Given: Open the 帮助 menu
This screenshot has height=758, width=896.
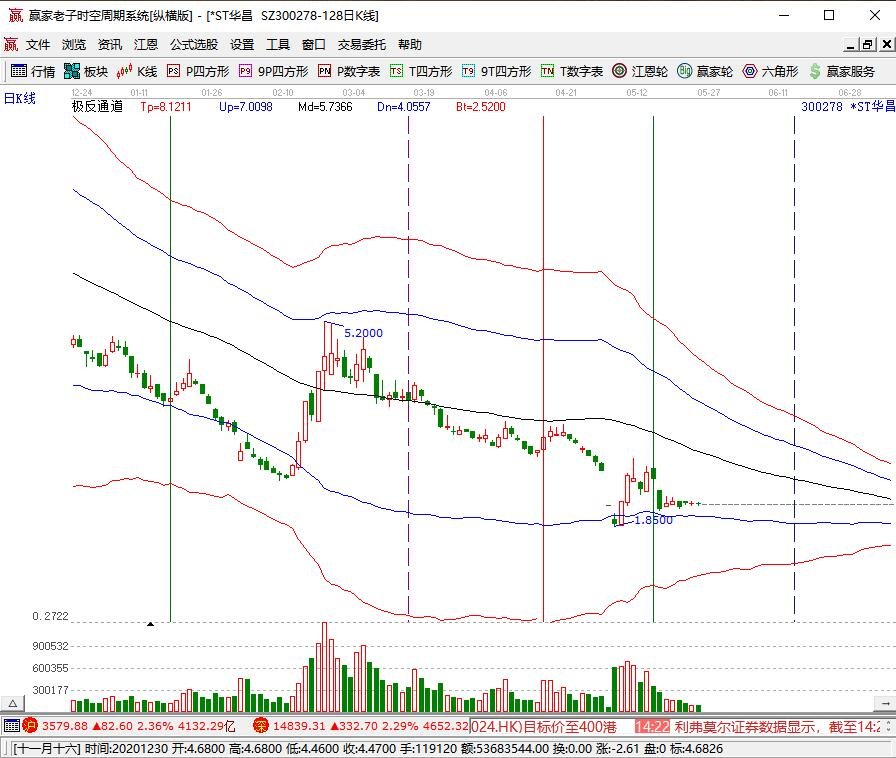Looking at the screenshot, I should click(x=410, y=45).
